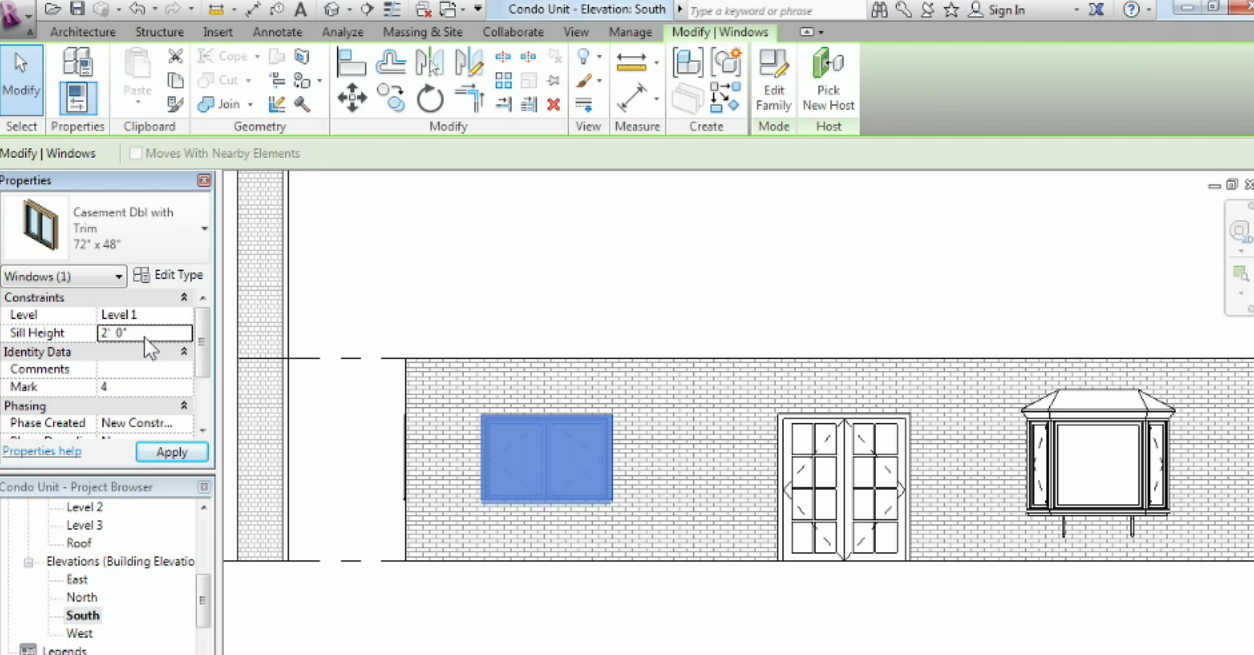This screenshot has width=1254, height=655.
Task: Open the Insert ribbon tab
Action: point(218,32)
